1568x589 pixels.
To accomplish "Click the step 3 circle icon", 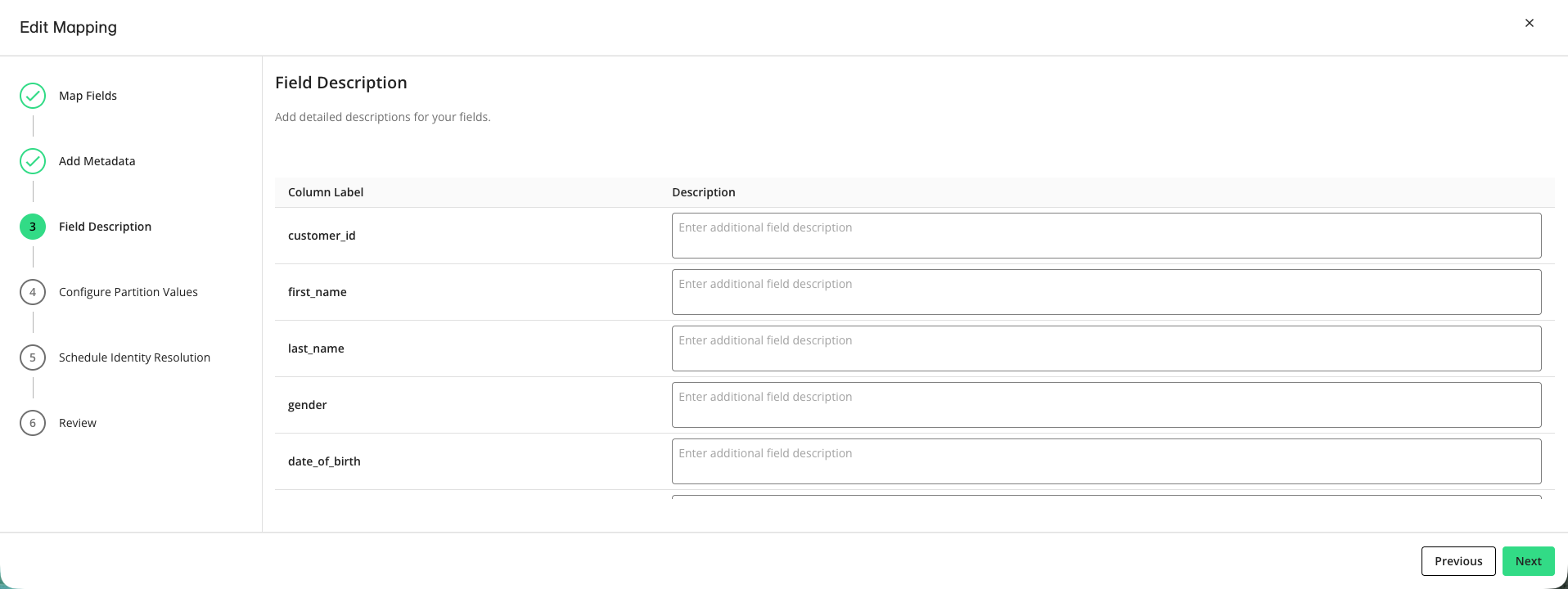I will pos(33,227).
